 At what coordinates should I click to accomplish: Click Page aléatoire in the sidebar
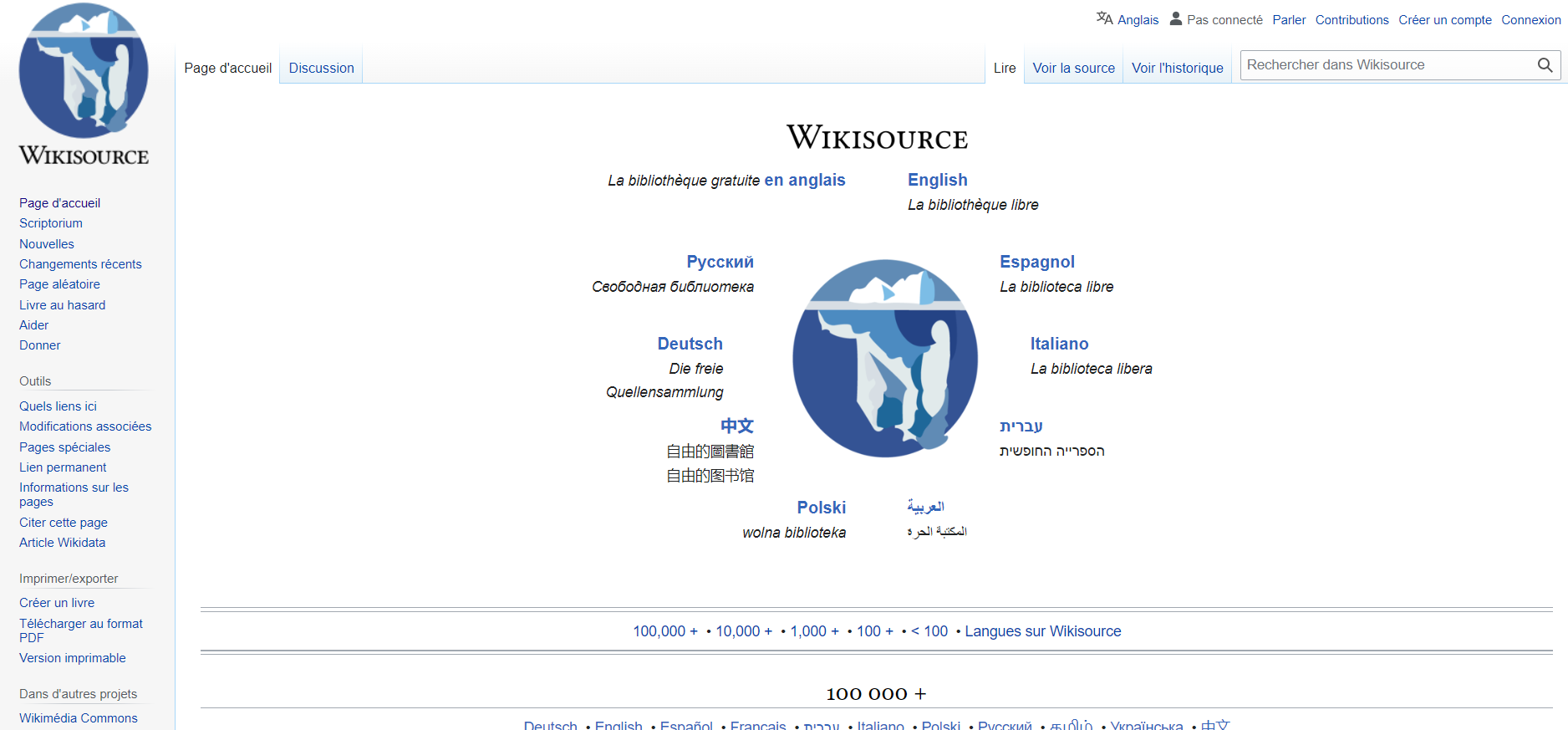pyautogui.click(x=59, y=284)
